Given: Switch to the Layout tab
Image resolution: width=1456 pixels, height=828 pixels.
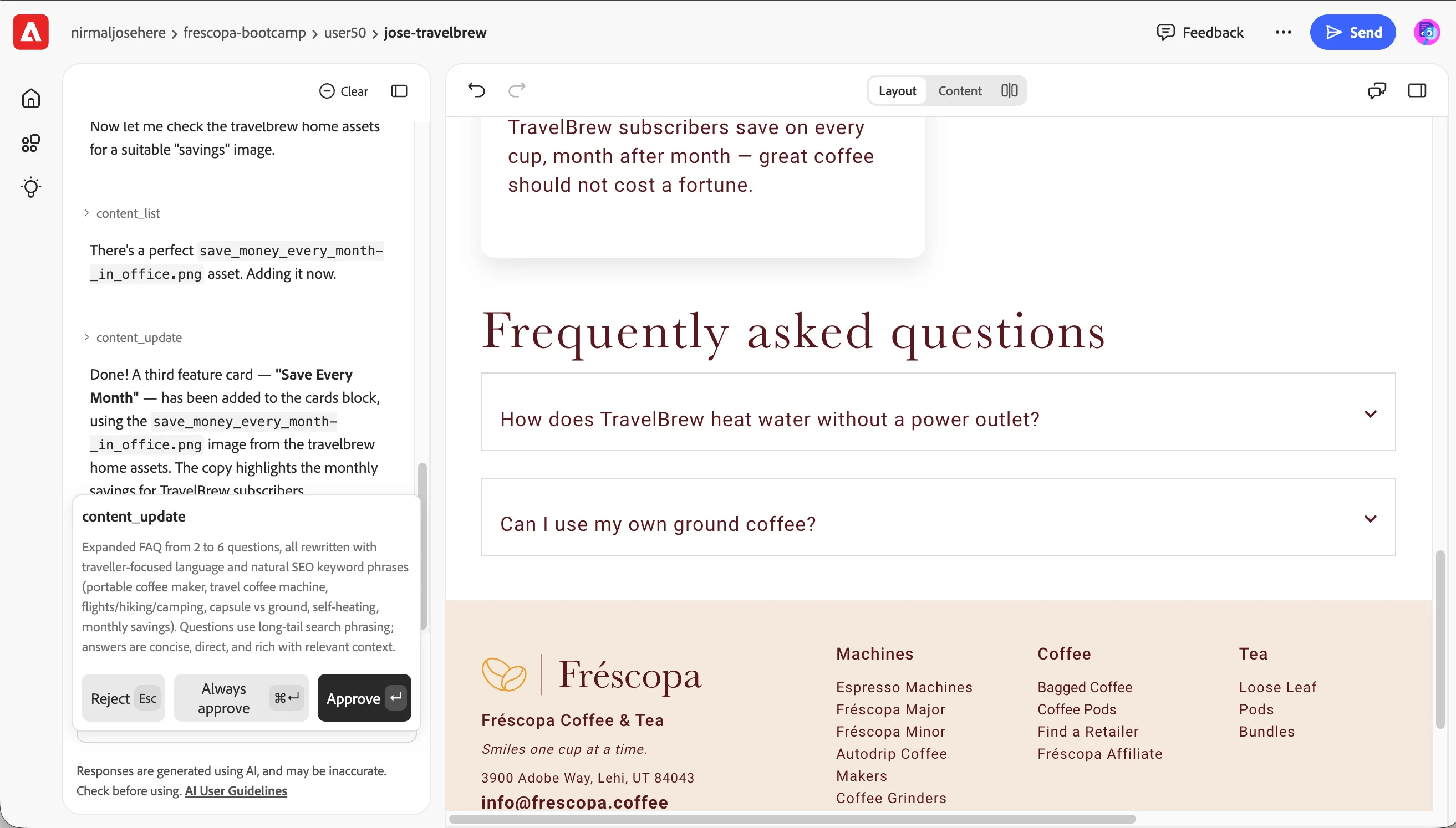Looking at the screenshot, I should (x=897, y=90).
